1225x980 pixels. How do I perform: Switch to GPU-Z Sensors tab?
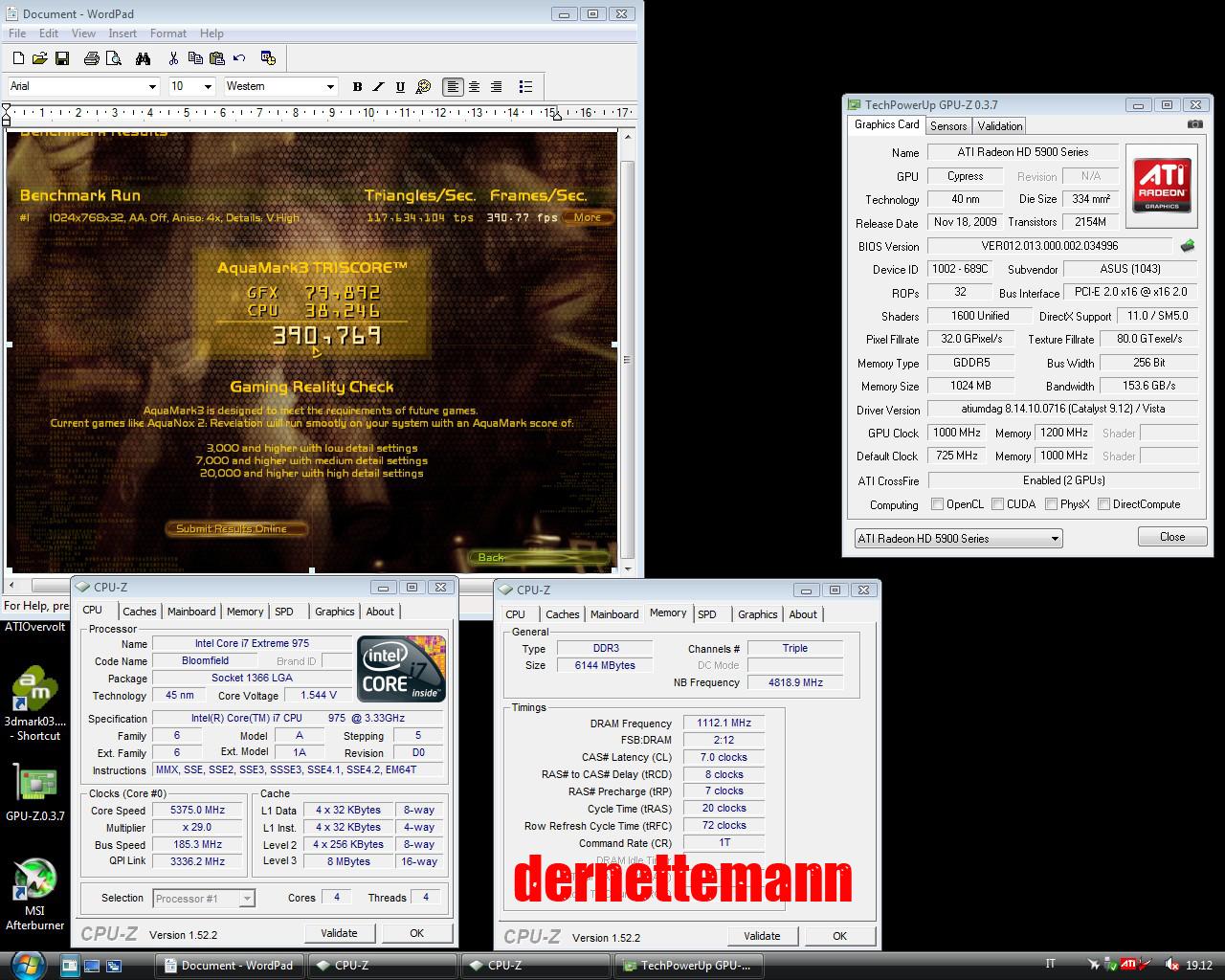tap(948, 126)
